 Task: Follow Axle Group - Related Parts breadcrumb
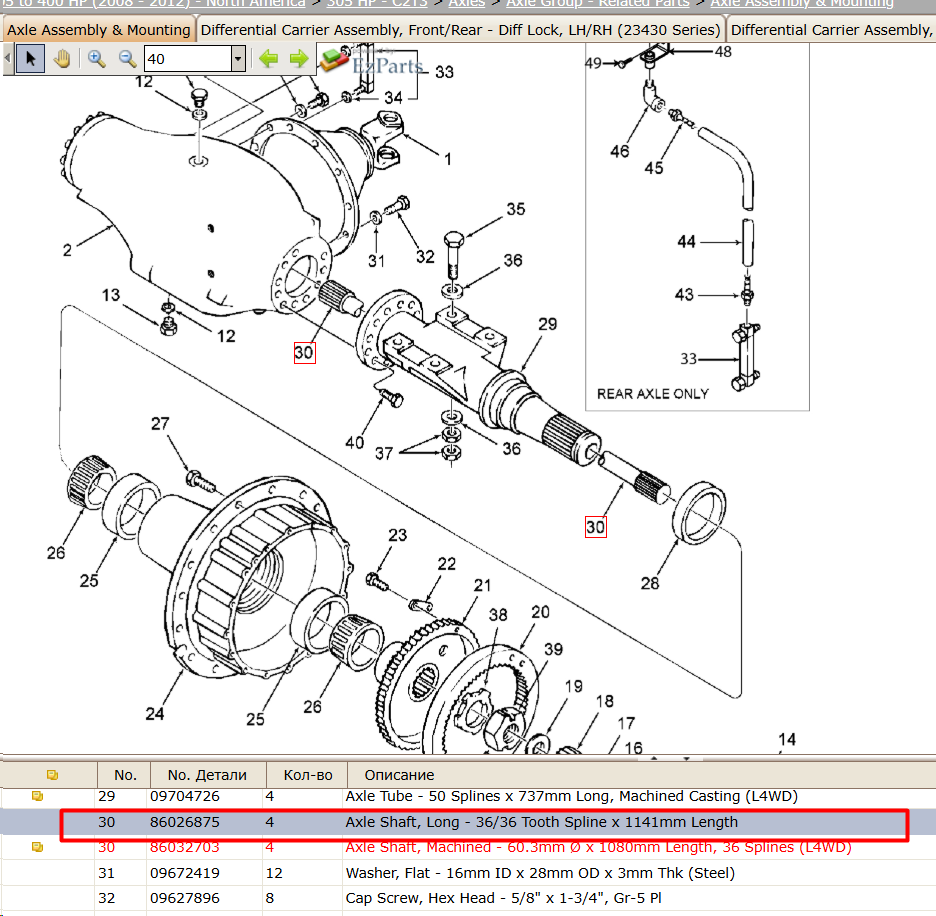(x=598, y=4)
